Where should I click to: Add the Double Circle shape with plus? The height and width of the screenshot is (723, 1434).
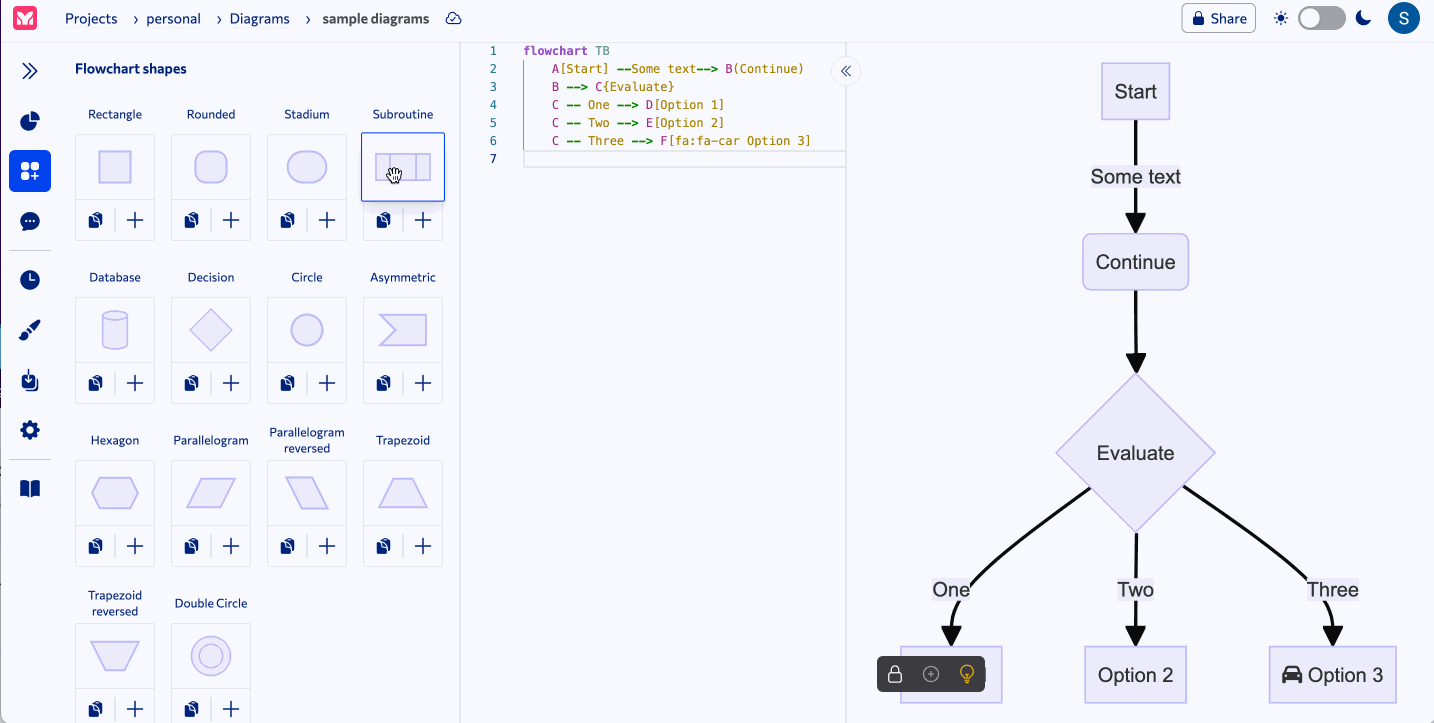[231, 709]
